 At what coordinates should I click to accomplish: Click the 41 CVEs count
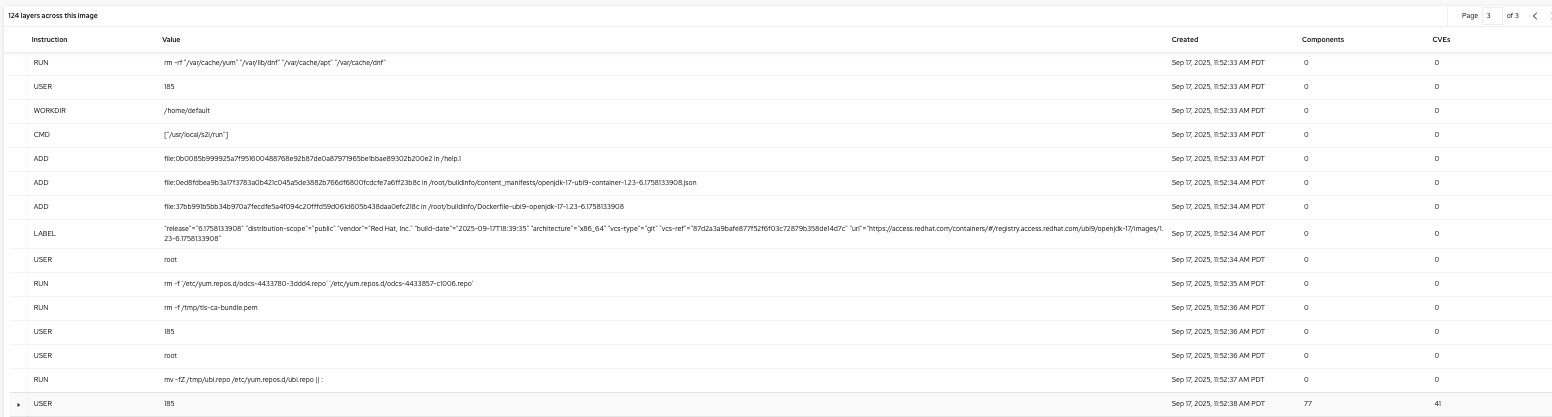(x=1437, y=404)
